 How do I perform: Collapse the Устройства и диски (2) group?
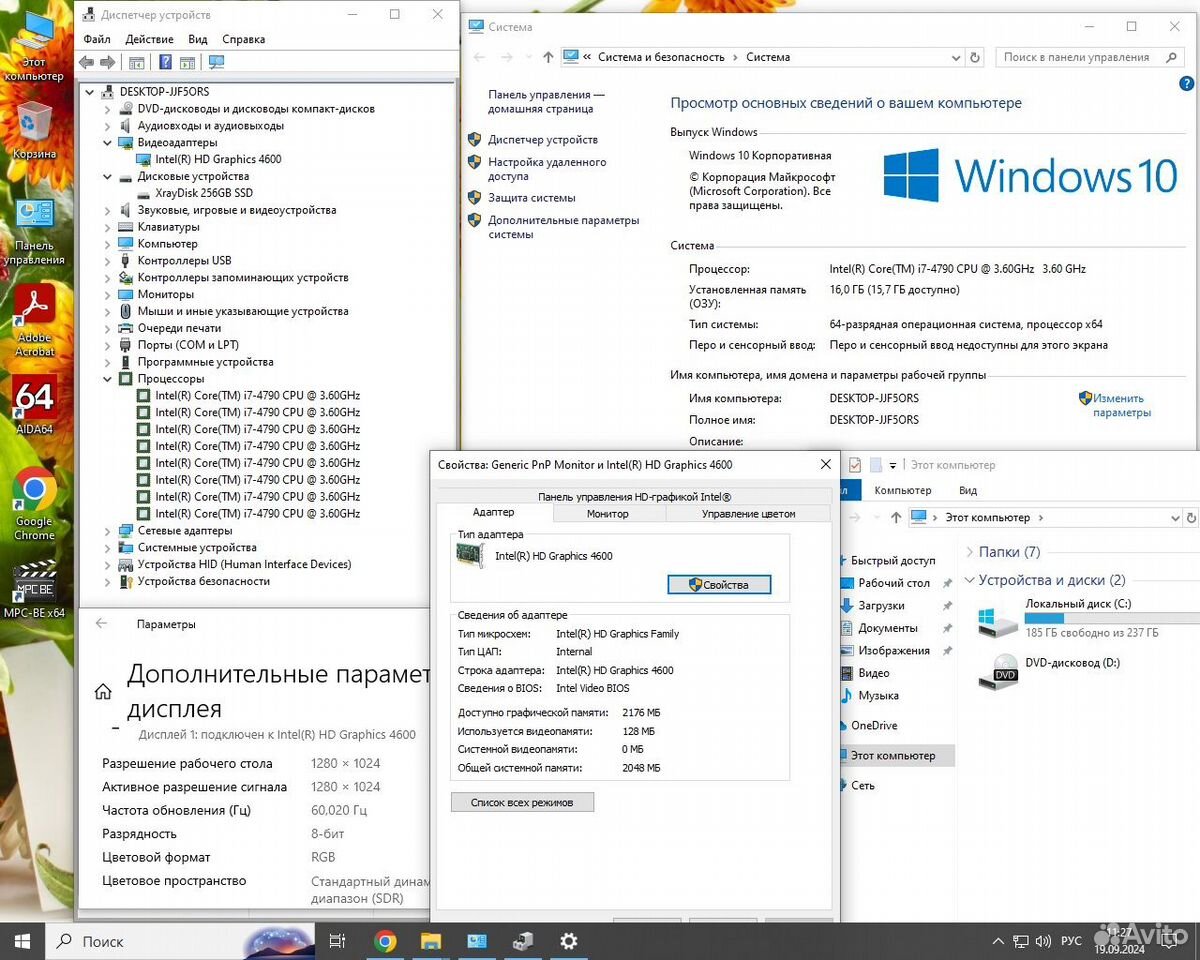970,580
